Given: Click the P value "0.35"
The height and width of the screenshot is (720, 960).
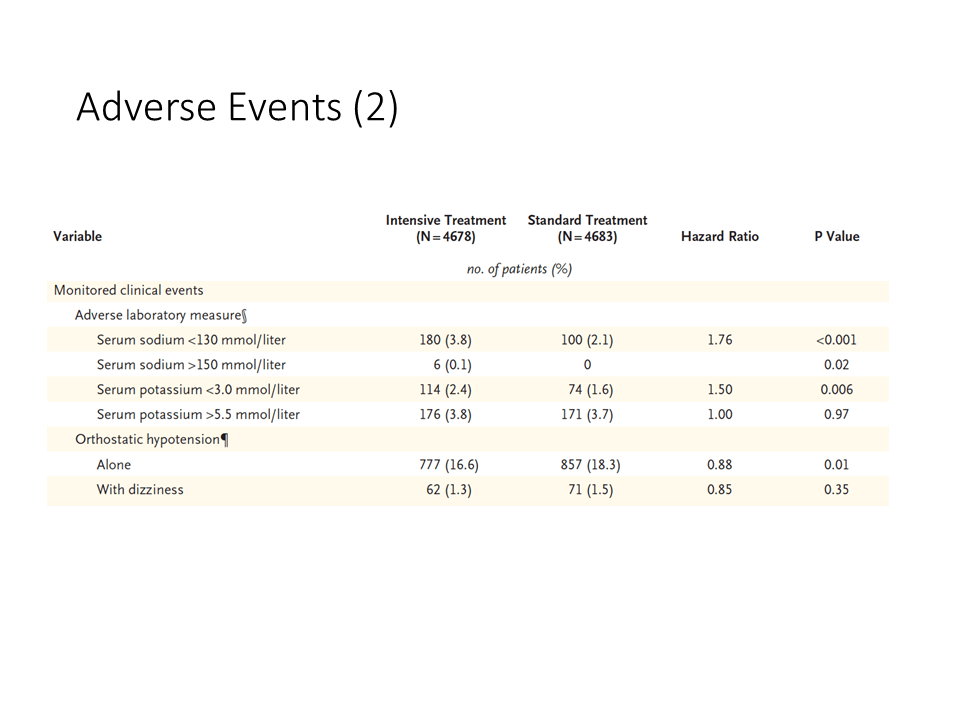Looking at the screenshot, I should (x=836, y=490).
